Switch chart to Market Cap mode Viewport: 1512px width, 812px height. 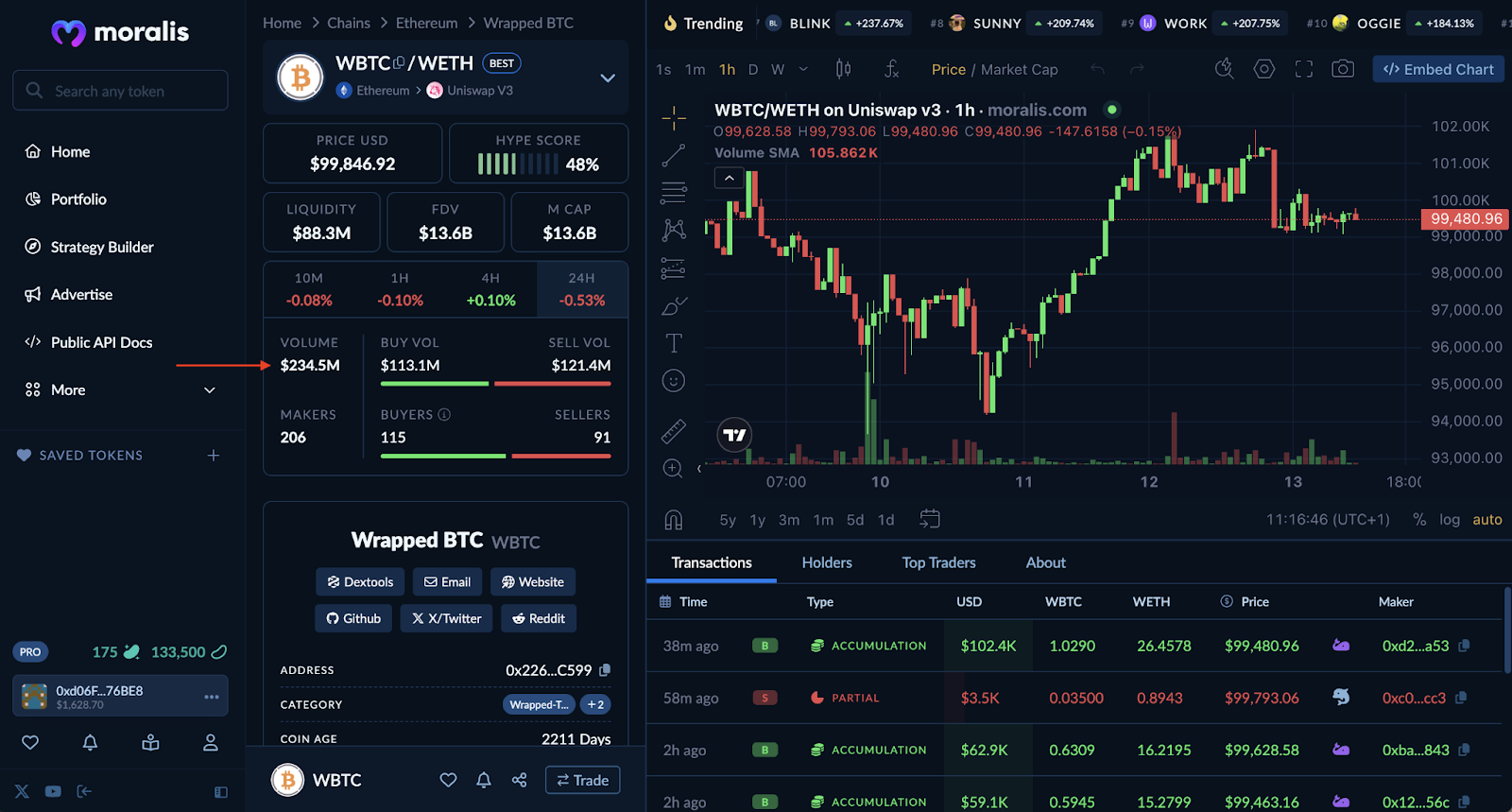pyautogui.click(x=1020, y=70)
